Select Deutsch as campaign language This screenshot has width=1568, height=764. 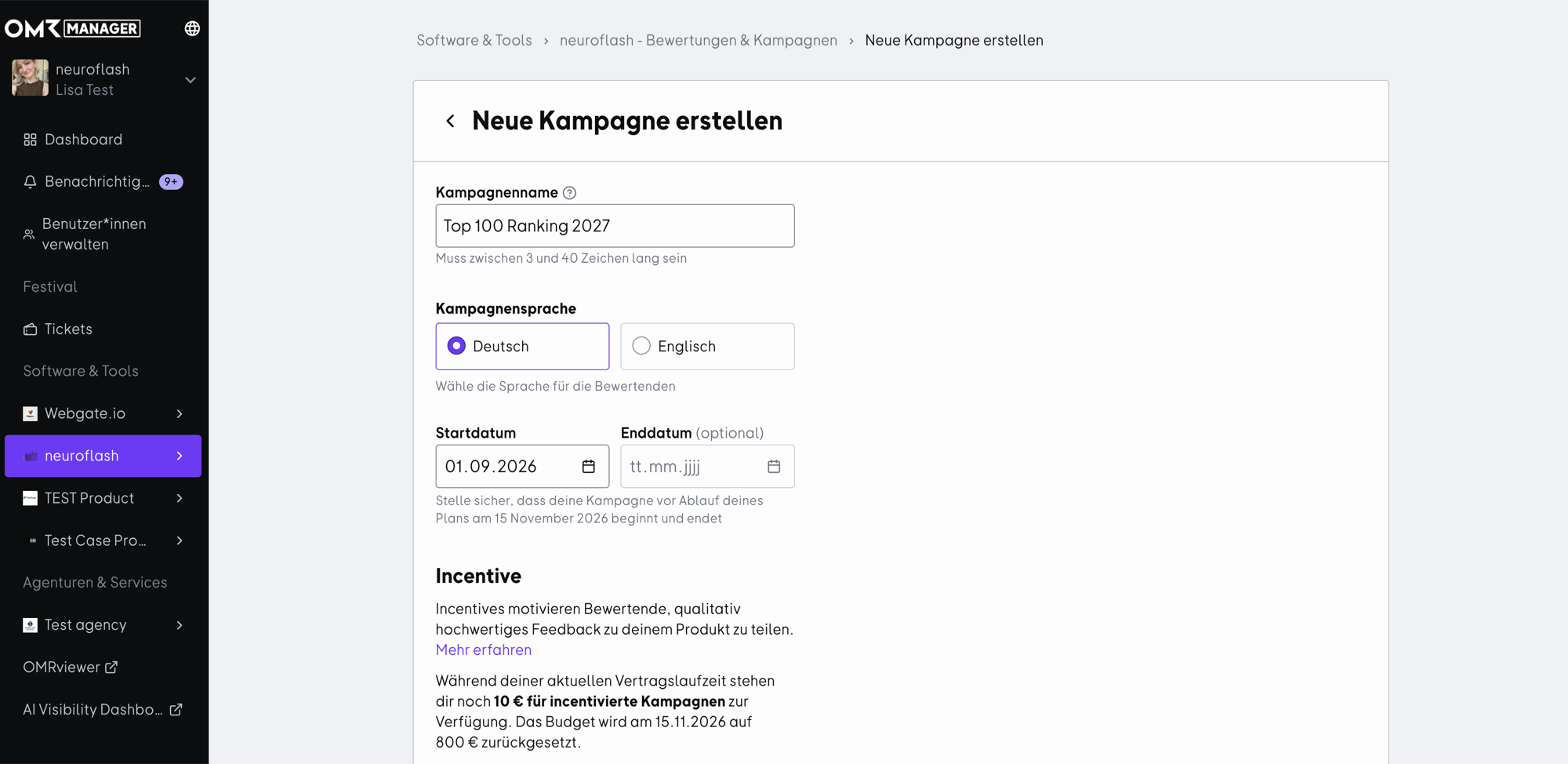[522, 347]
